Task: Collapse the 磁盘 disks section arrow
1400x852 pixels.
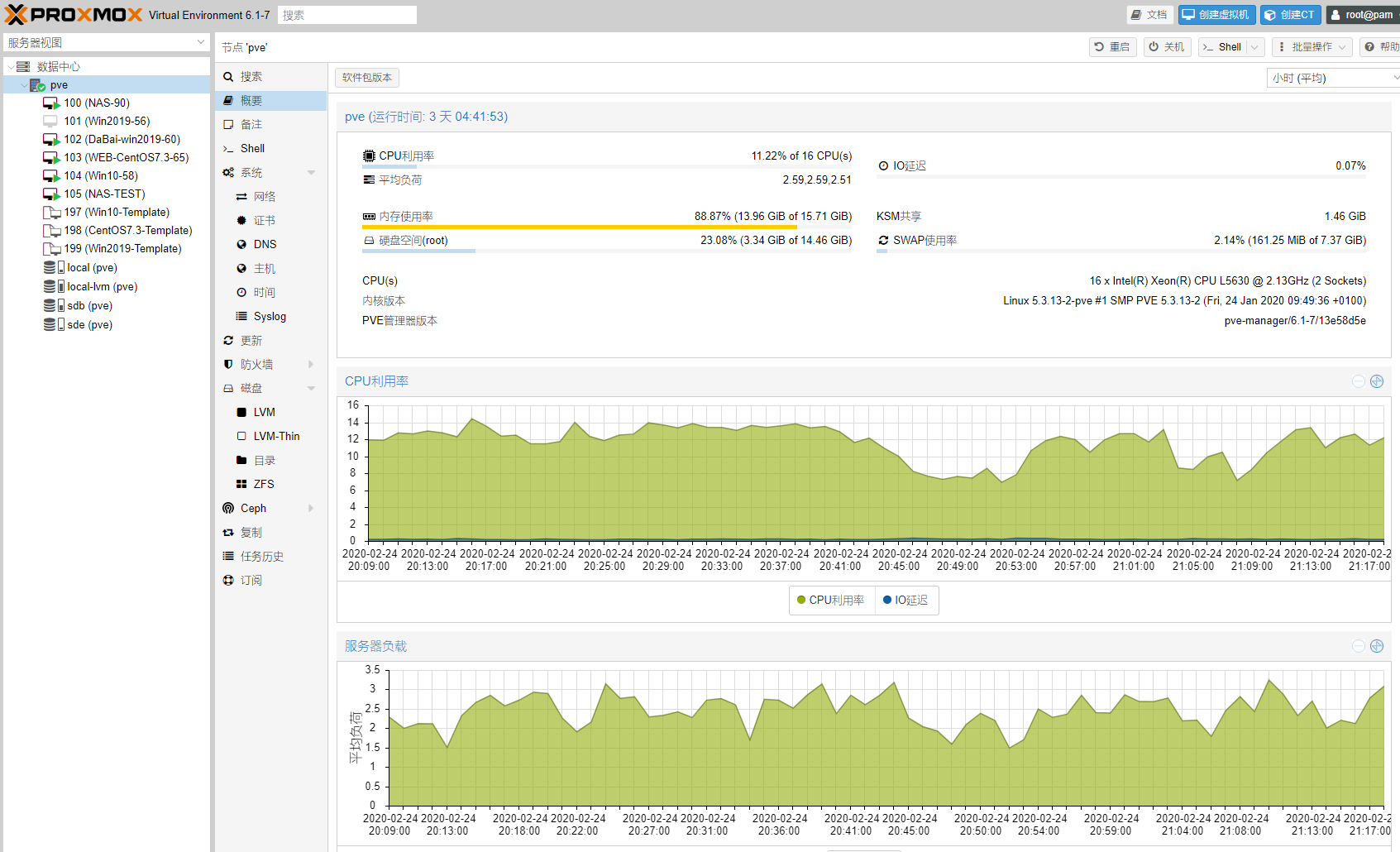Action: coord(311,389)
